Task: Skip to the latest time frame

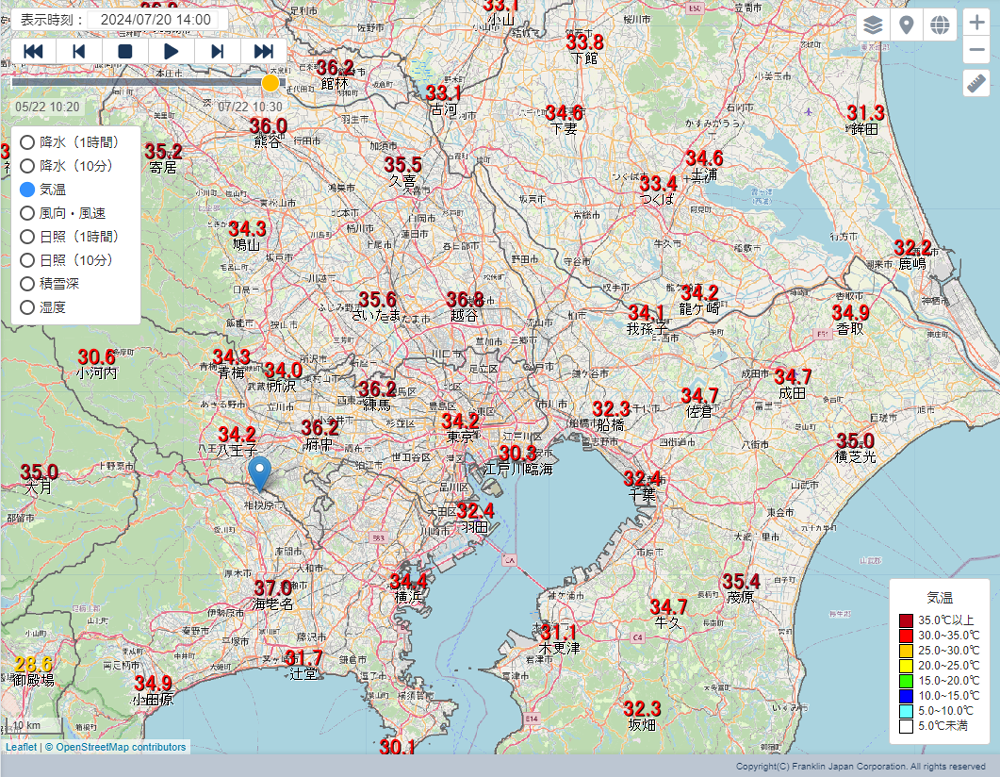Action: [264, 51]
